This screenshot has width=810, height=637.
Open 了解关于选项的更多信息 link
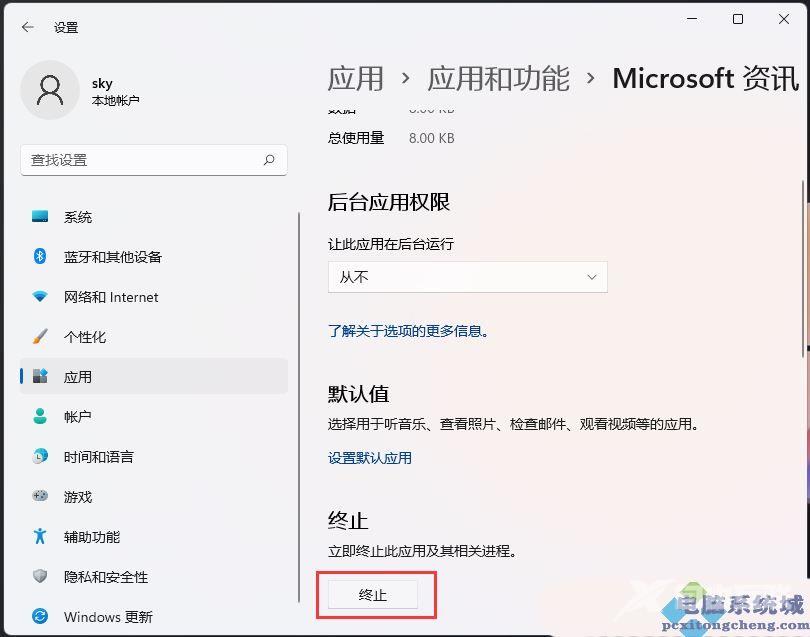pos(408,331)
